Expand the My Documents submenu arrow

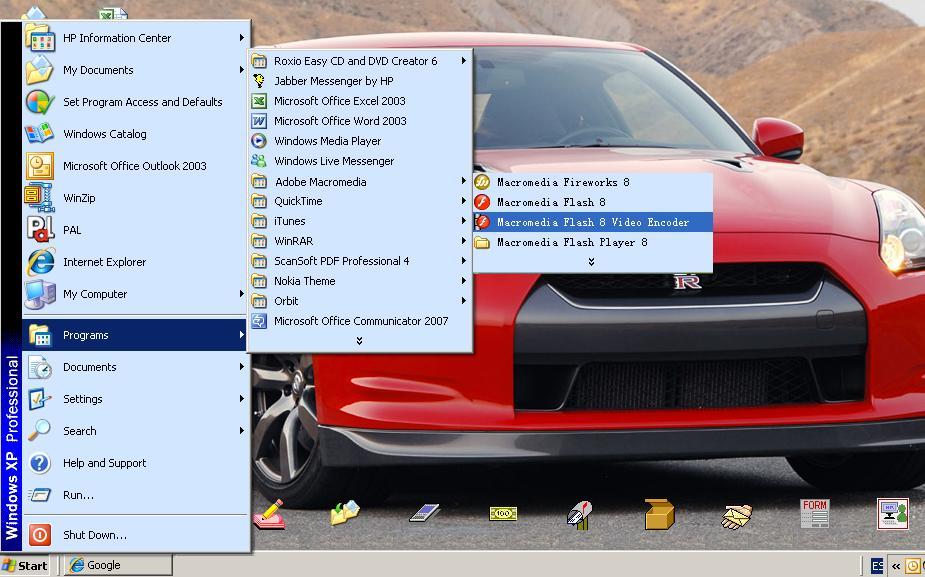click(x=242, y=70)
